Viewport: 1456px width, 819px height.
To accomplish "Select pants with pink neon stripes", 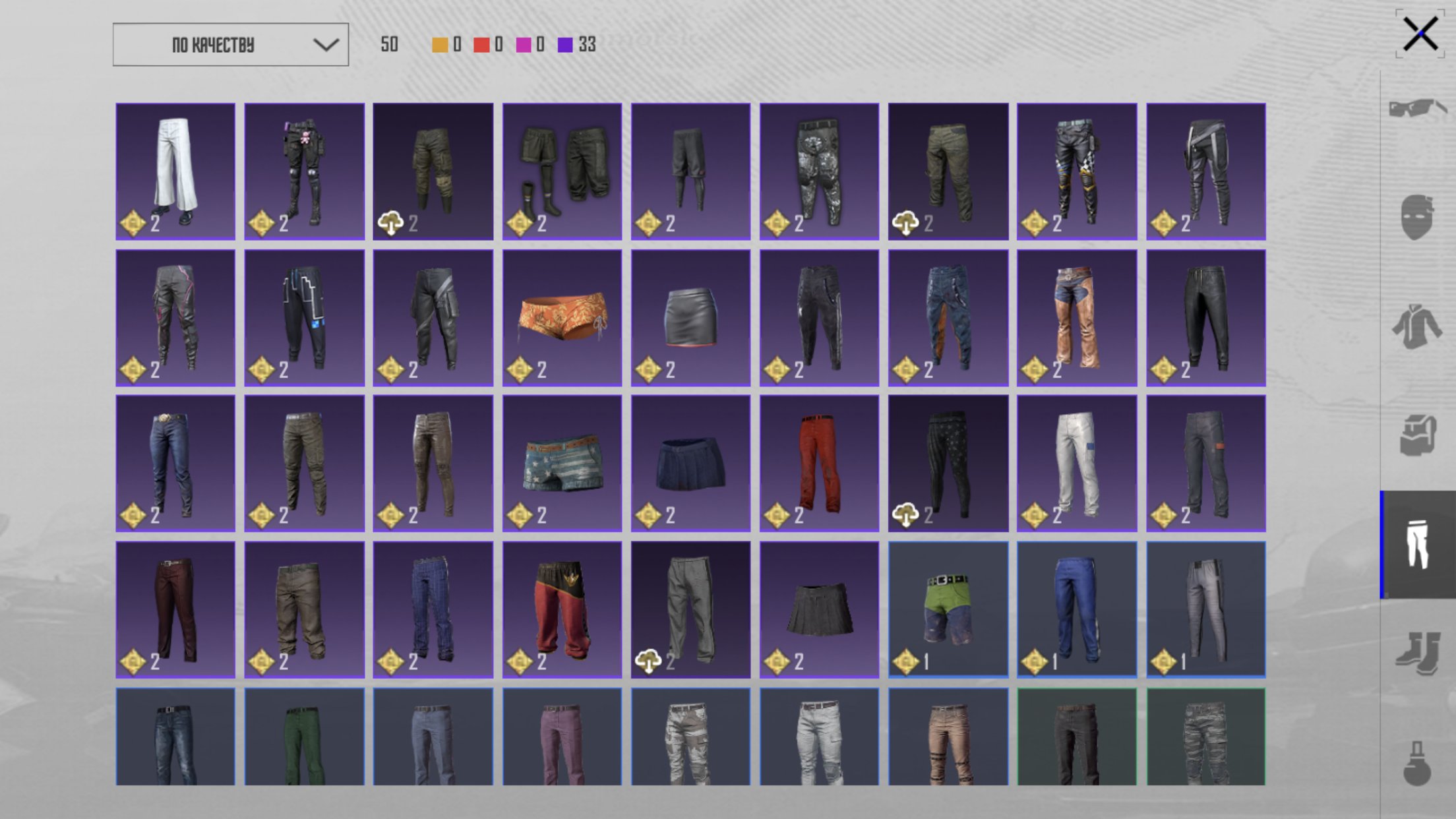I will pos(175,318).
